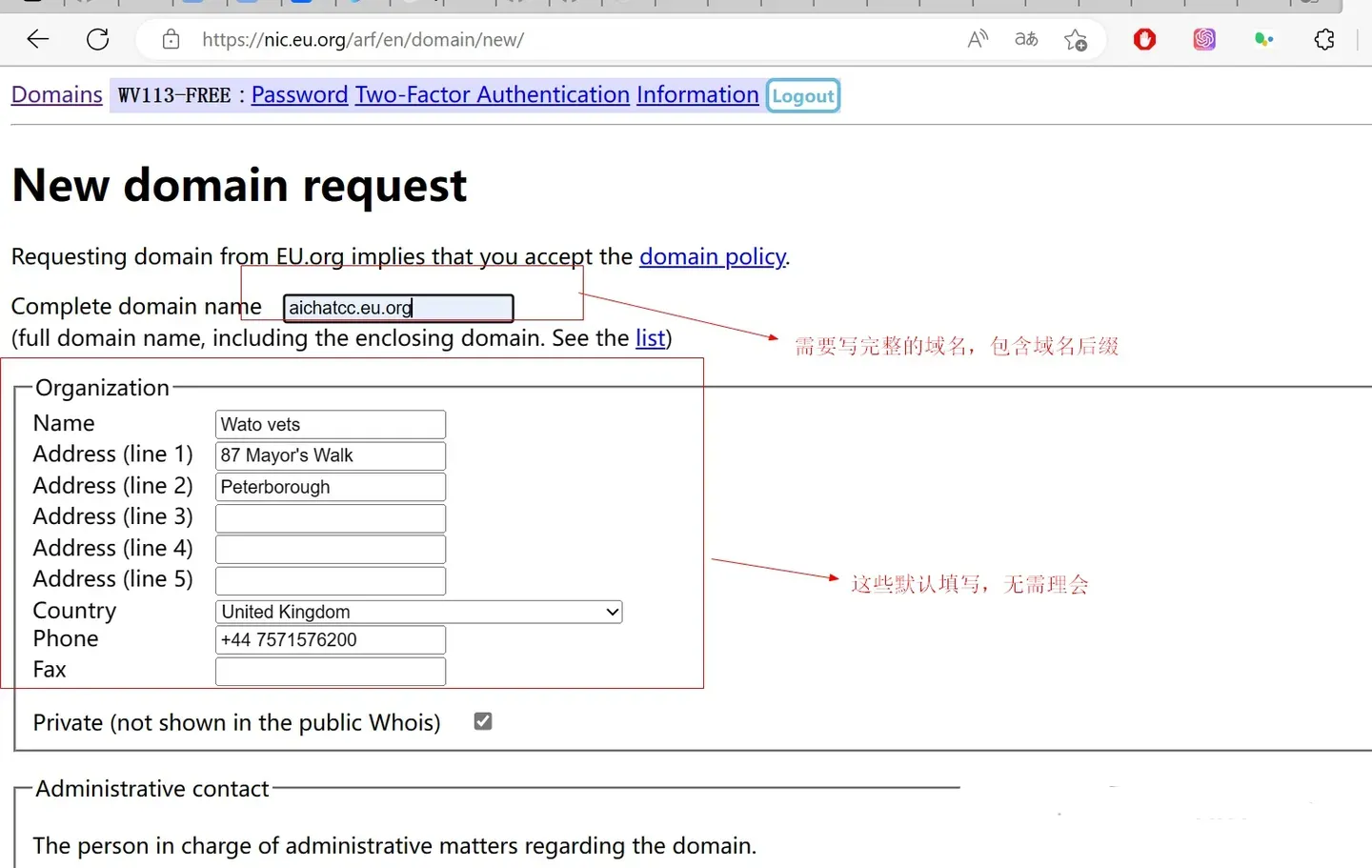Open the domain policy link
The image size is (1372, 868).
[713, 257]
